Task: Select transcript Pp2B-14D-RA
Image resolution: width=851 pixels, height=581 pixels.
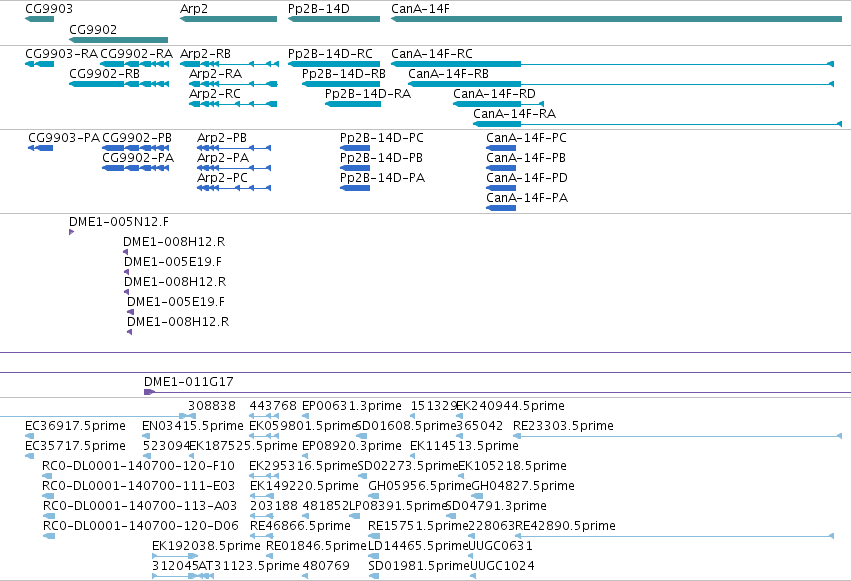Action: coord(353,104)
